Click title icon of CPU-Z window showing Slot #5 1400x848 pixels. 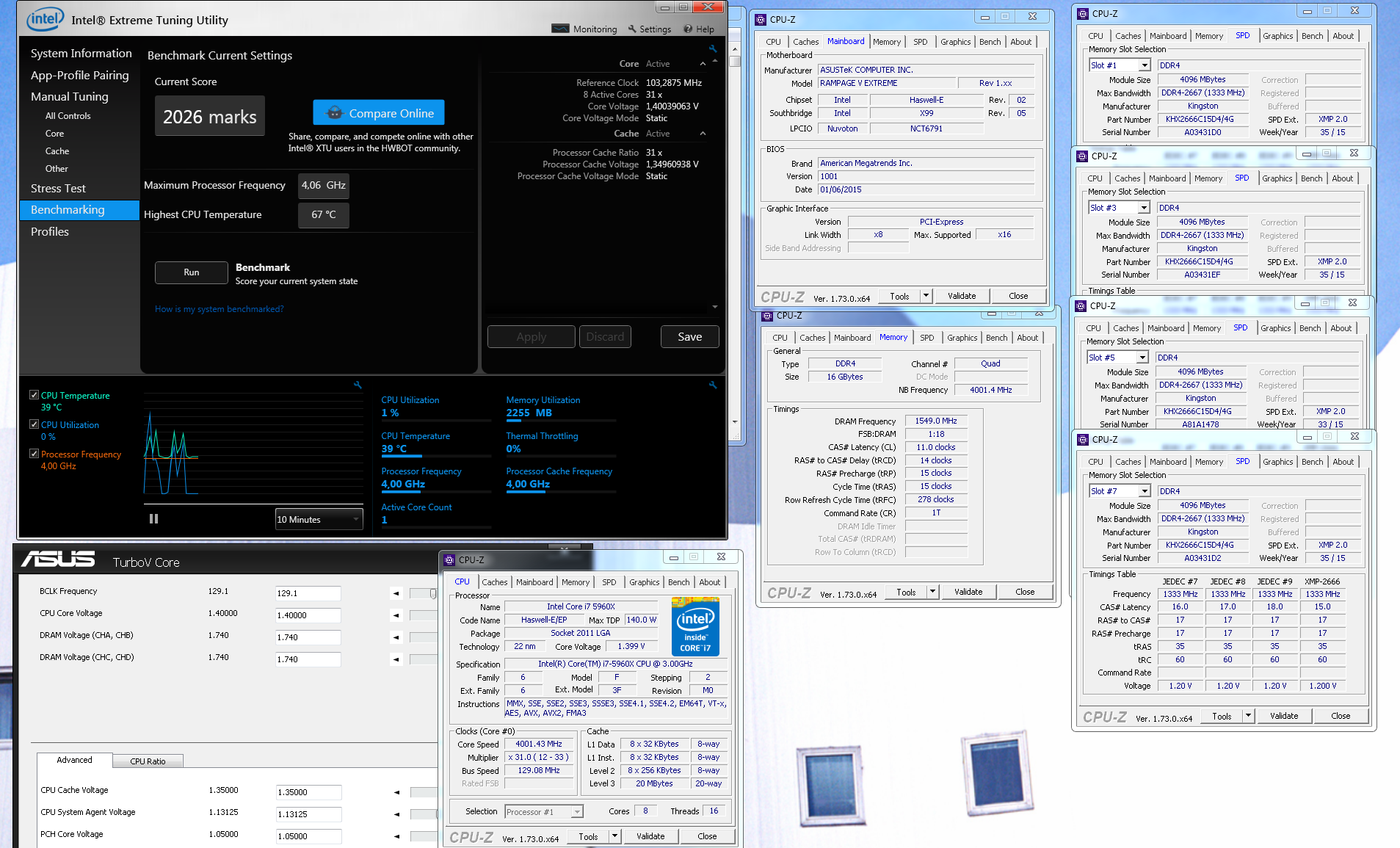click(x=1081, y=305)
